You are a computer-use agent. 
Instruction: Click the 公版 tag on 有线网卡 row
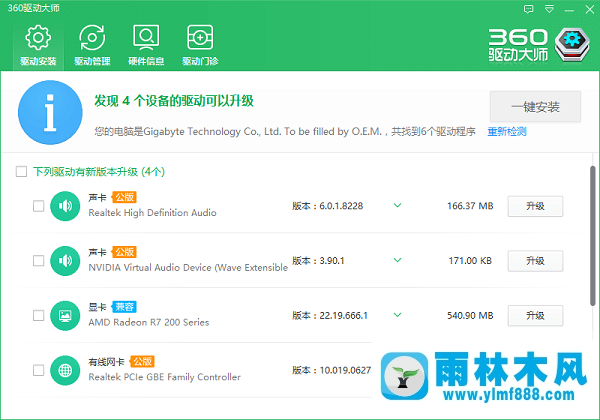coord(142,361)
